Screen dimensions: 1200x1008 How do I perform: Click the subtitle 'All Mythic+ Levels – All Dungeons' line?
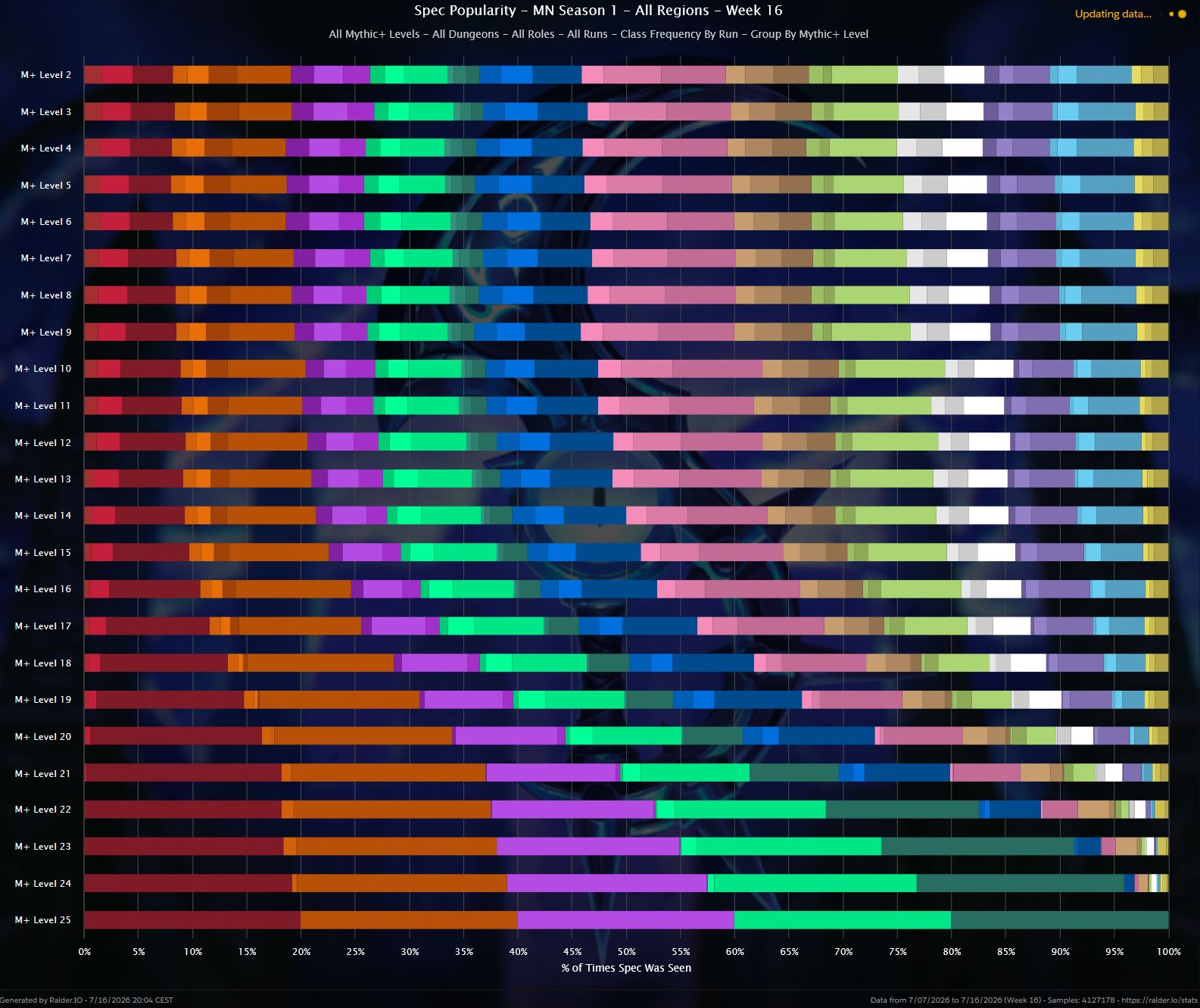point(598,34)
